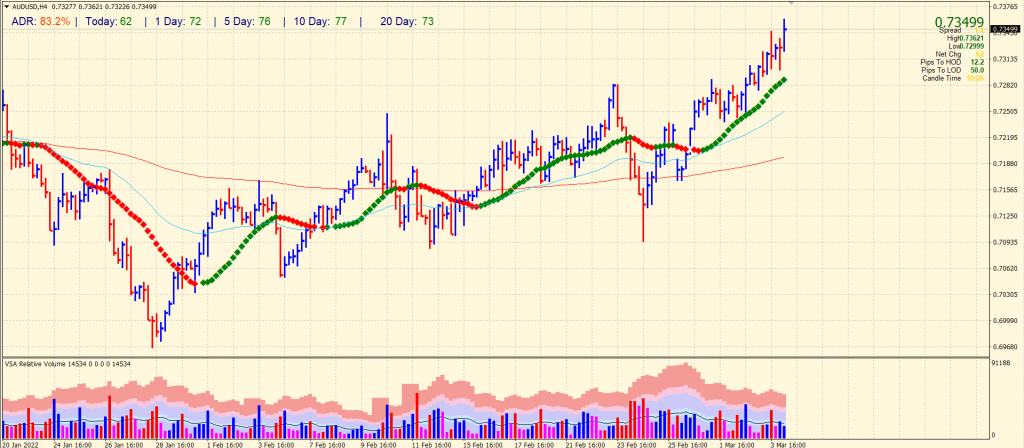Image resolution: width=1024 pixels, height=448 pixels.
Task: Click the 0.72820 price axis label
Action: click(x=1006, y=85)
